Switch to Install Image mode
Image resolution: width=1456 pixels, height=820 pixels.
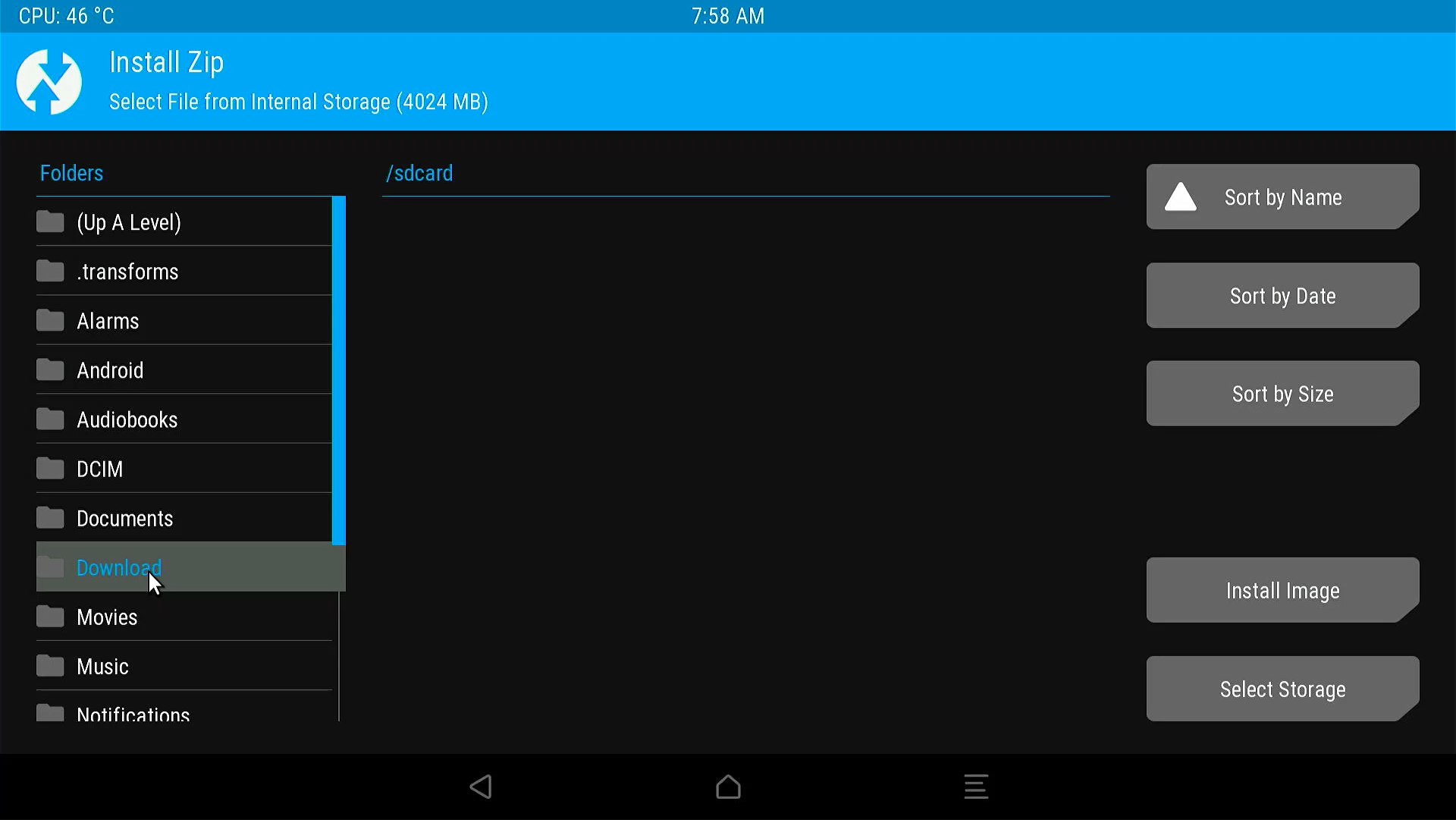[x=1282, y=590]
